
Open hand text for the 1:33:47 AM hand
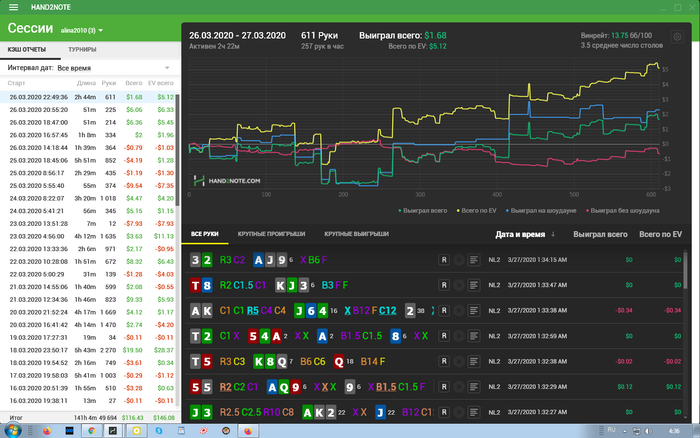point(474,285)
